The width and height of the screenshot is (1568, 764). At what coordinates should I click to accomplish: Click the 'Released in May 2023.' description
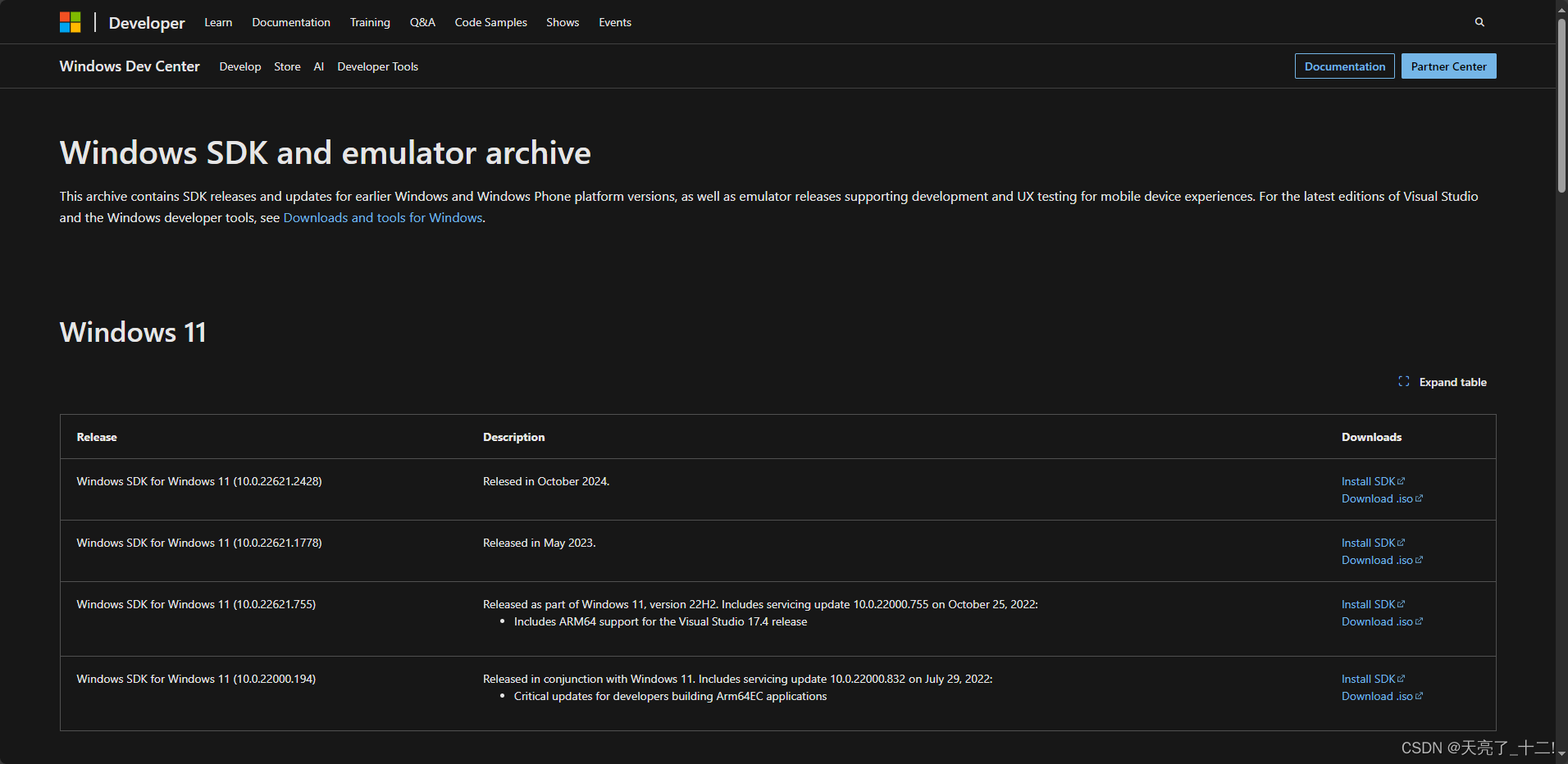(x=540, y=543)
